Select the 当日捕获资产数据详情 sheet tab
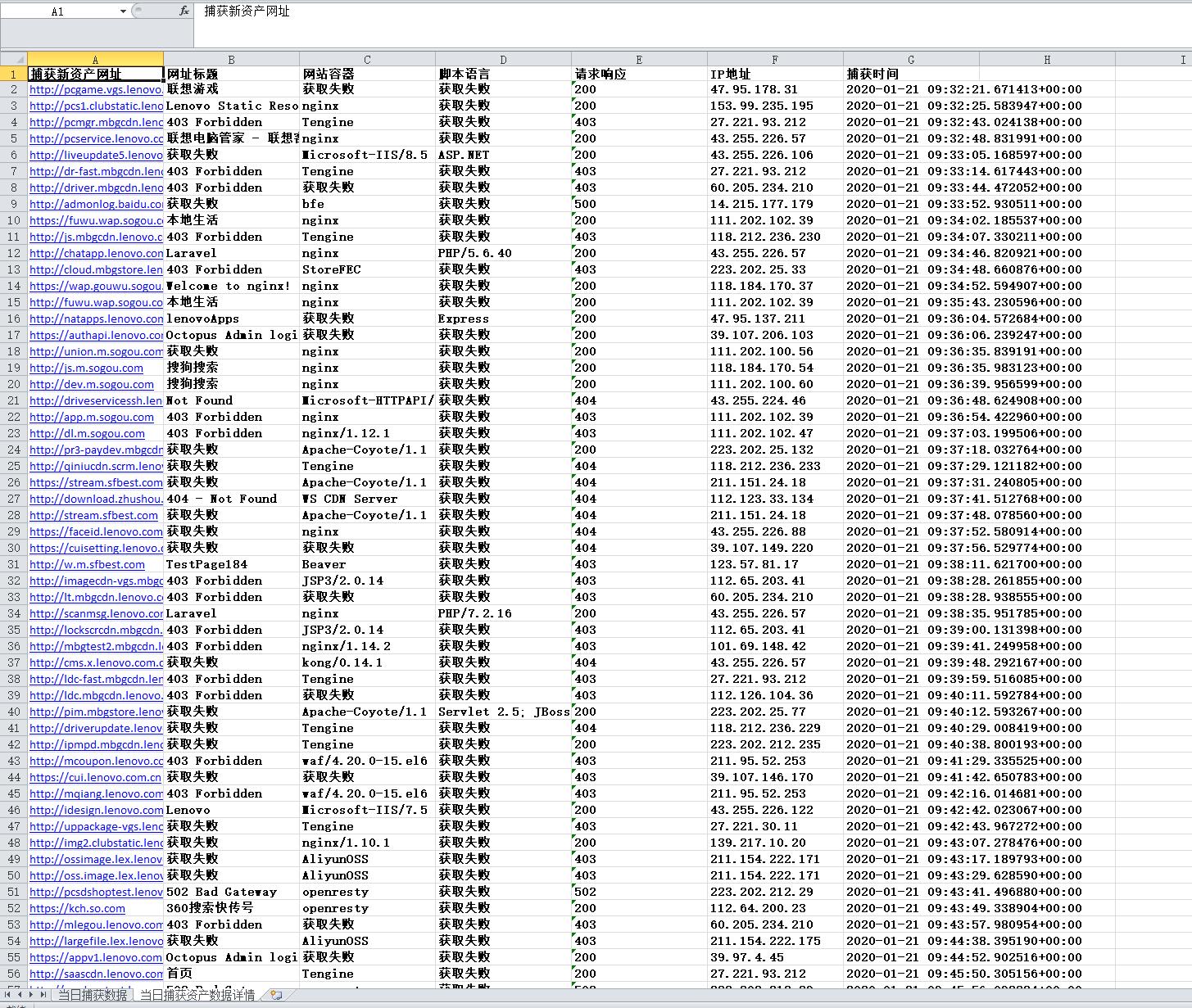The width and height of the screenshot is (1192, 1008). tap(197, 995)
